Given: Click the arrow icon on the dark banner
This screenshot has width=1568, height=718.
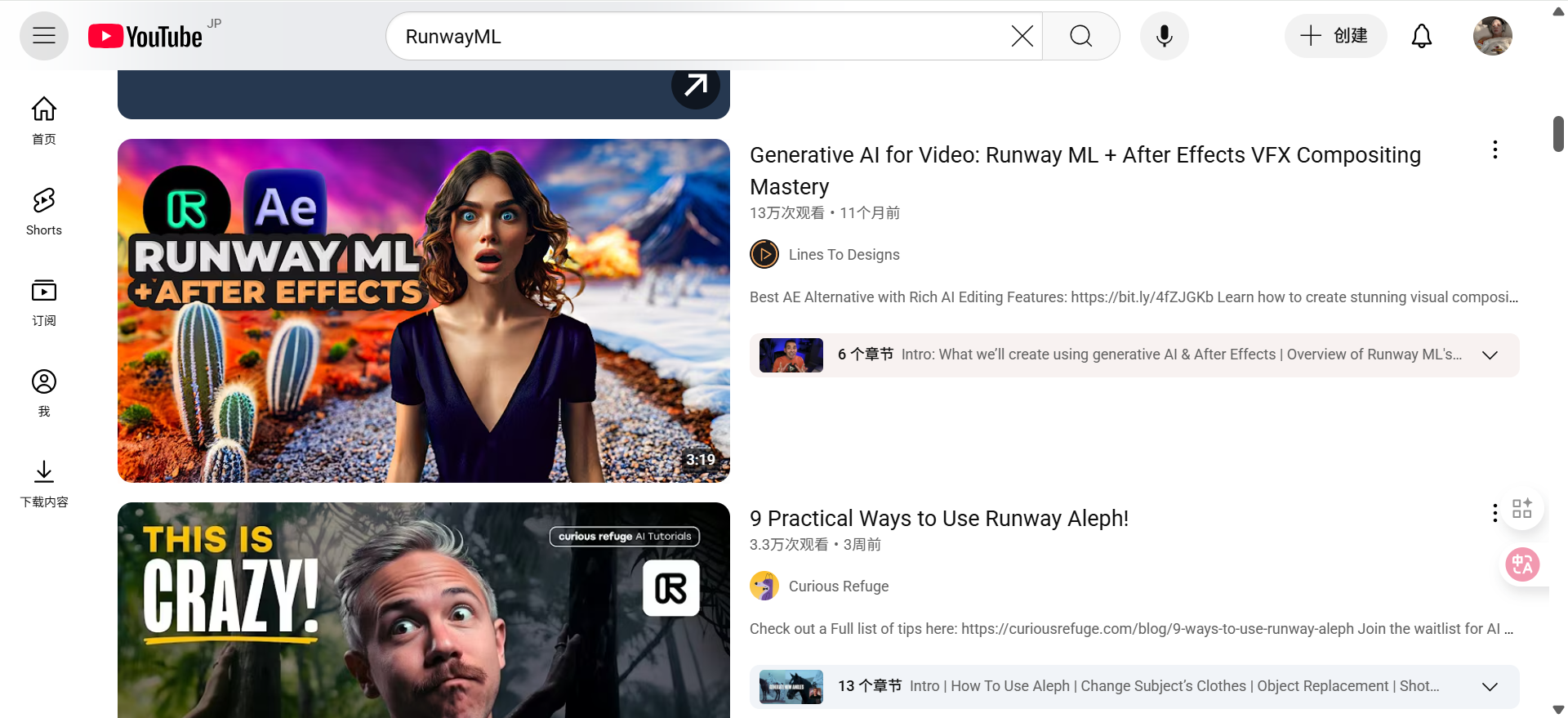Looking at the screenshot, I should 696,85.
